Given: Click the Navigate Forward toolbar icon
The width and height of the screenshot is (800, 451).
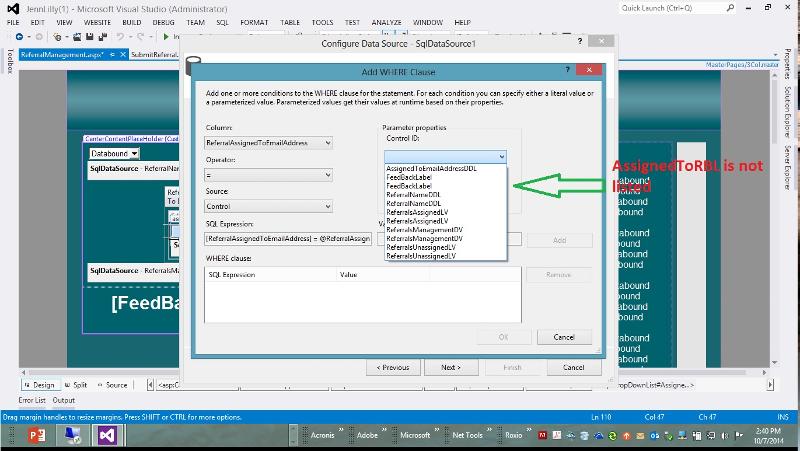Looking at the screenshot, I should [39, 37].
